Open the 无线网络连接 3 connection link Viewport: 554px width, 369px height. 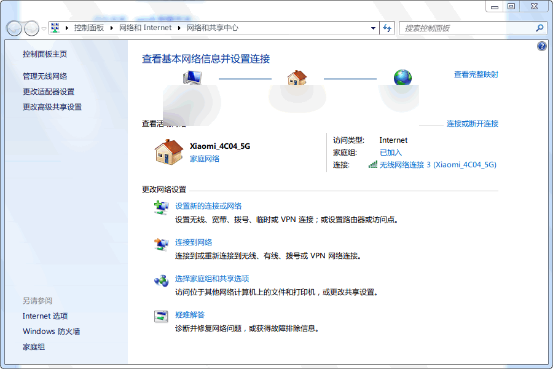438,165
